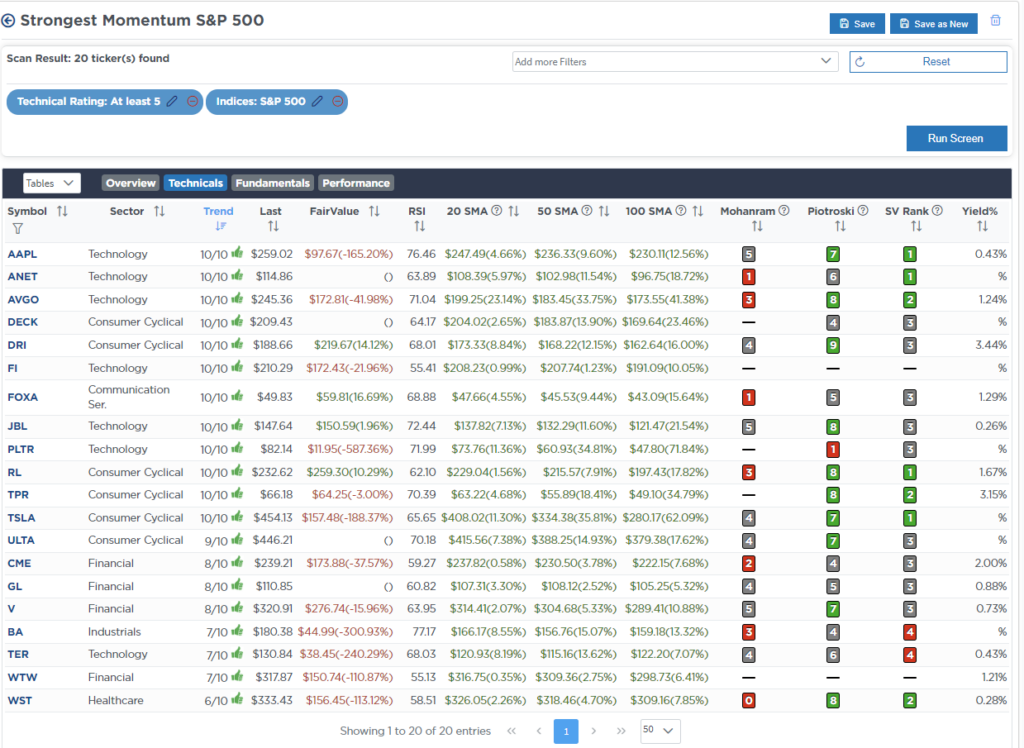This screenshot has width=1024, height=748.
Task: Sort table by Symbol column
Action: (62, 211)
